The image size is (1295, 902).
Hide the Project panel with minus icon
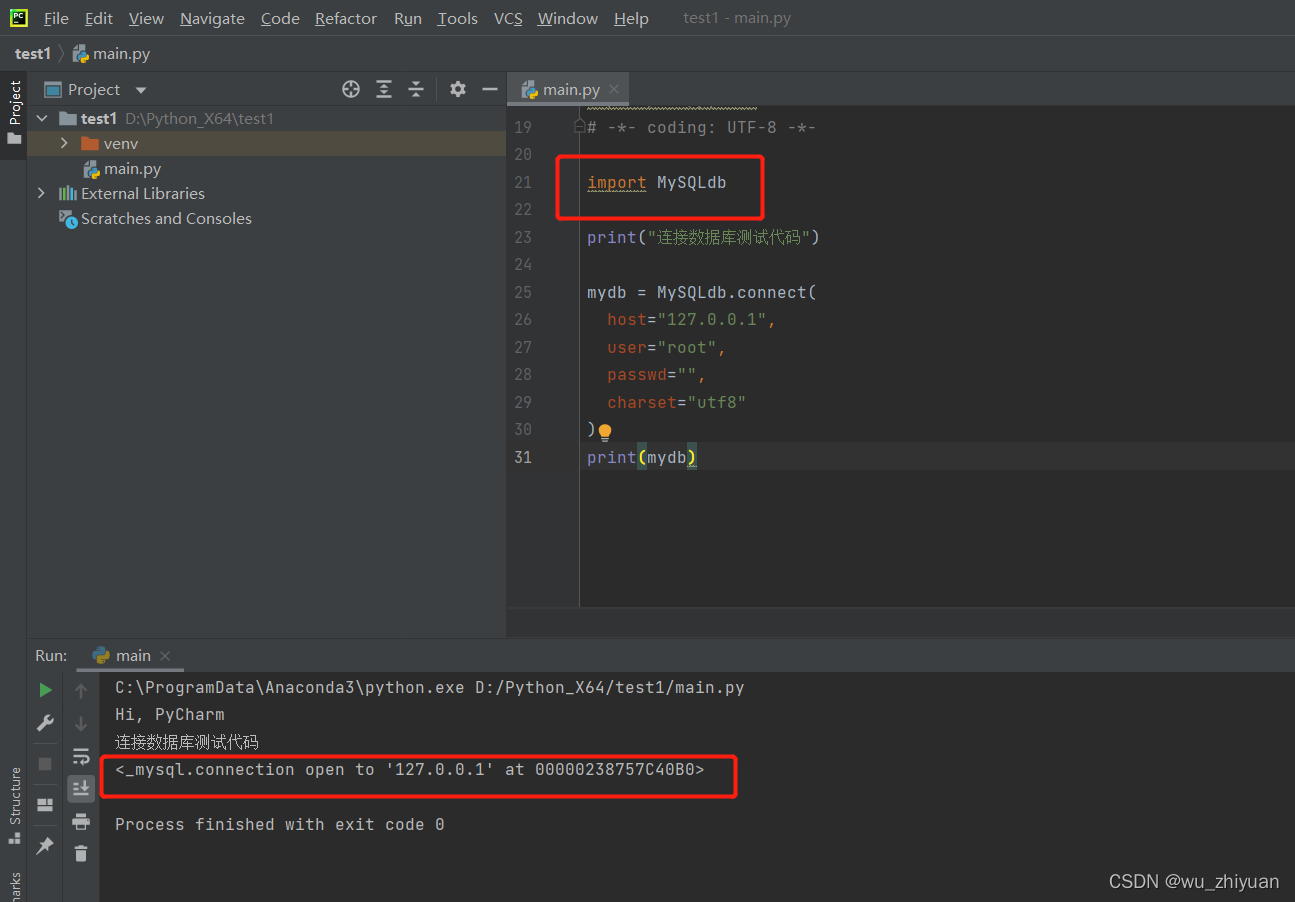click(490, 89)
